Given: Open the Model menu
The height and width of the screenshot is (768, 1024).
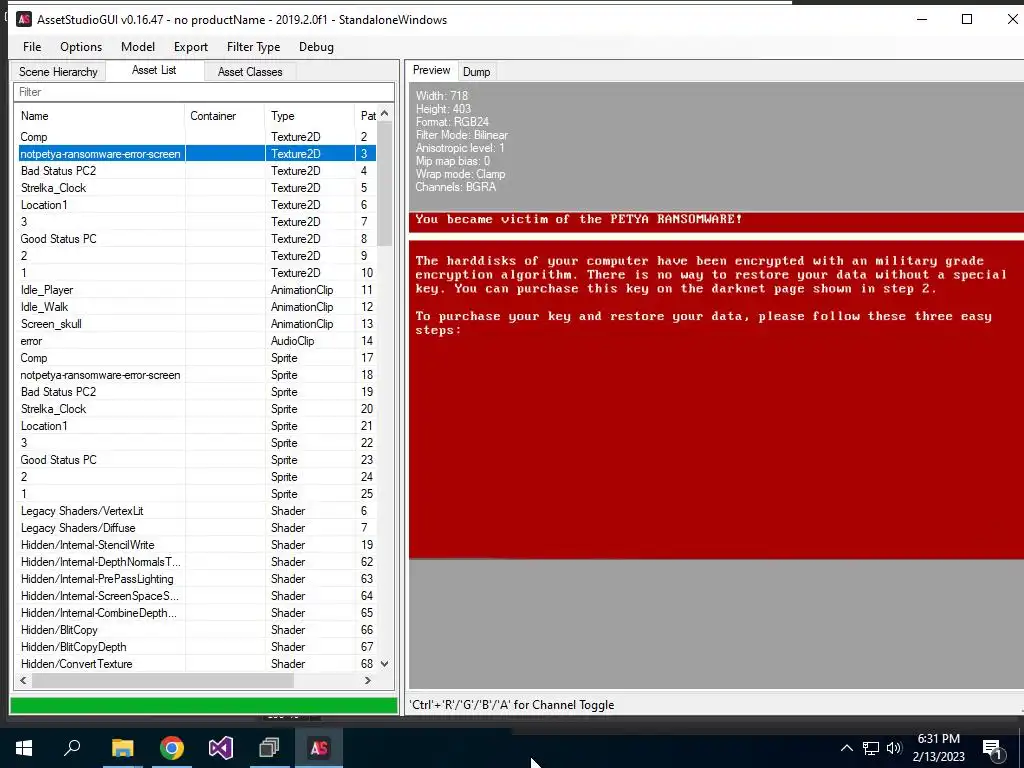Looking at the screenshot, I should click(138, 47).
